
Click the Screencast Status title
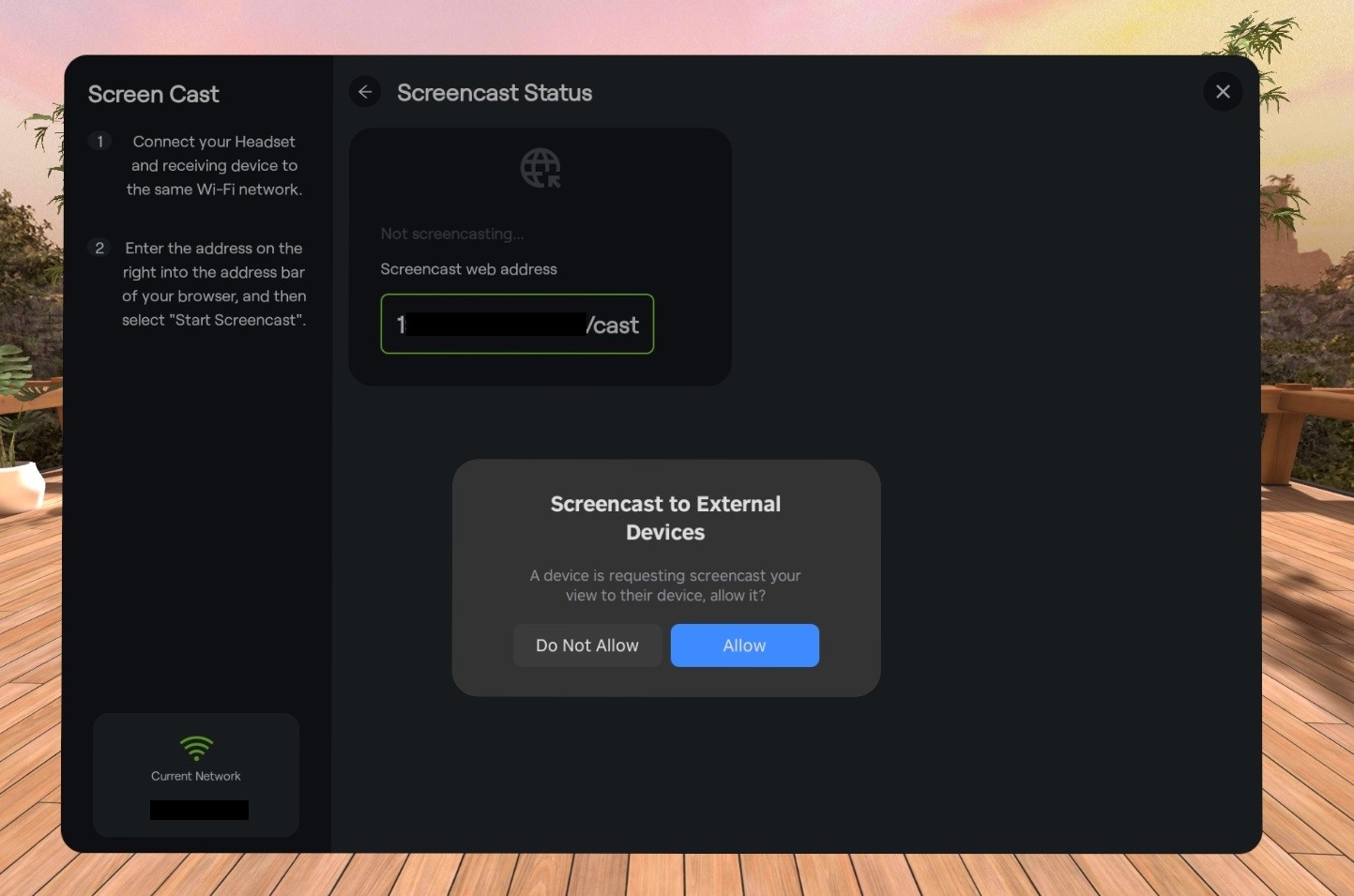point(494,92)
